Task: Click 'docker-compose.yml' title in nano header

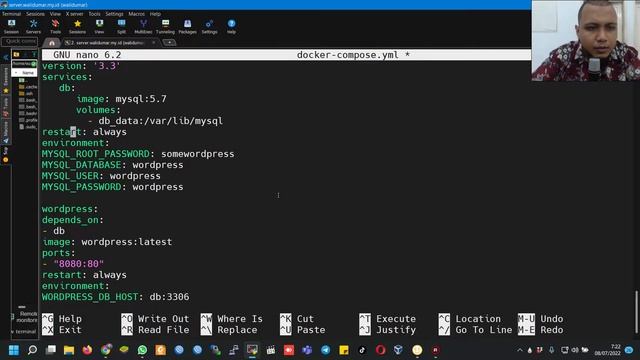Action: click(347, 55)
